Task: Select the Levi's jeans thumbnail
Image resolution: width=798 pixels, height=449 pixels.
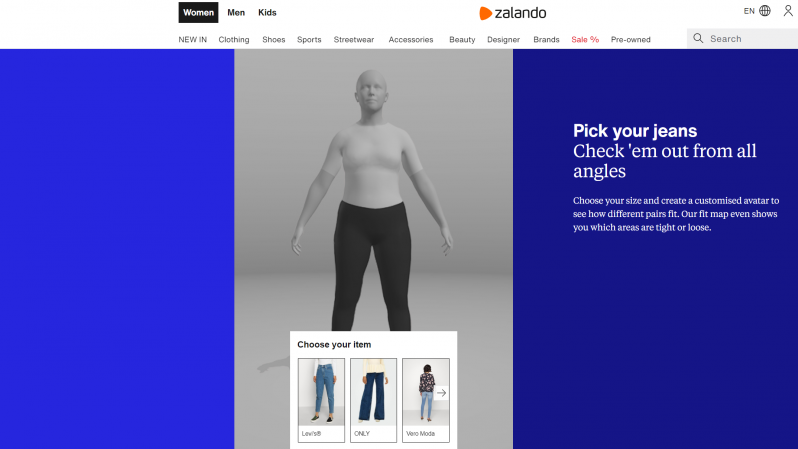Action: [321, 400]
